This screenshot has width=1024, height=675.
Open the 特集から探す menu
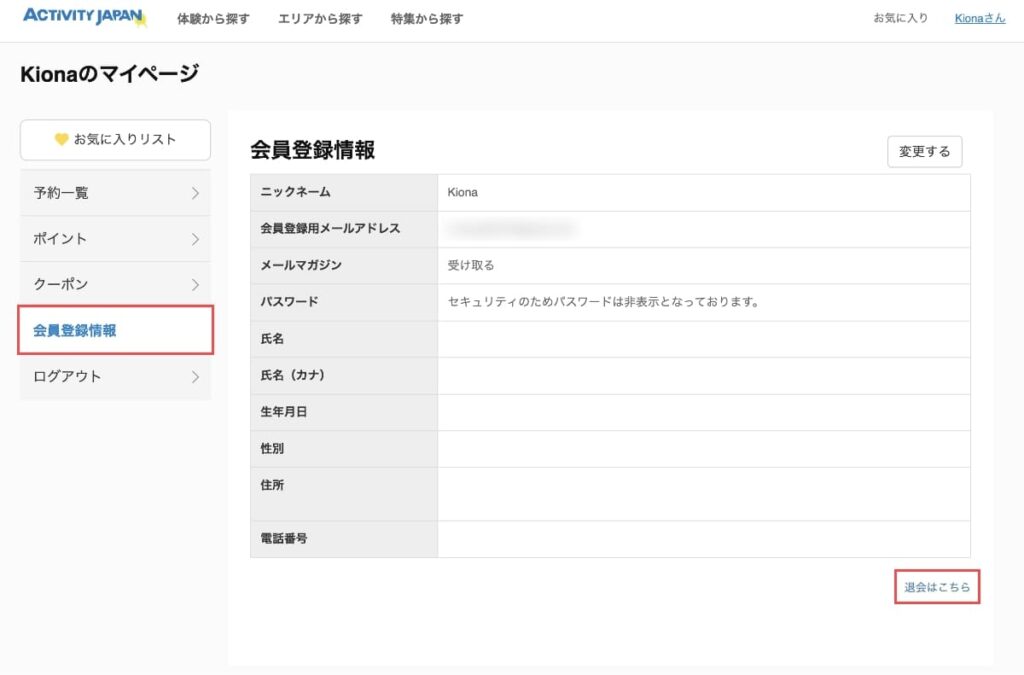[x=427, y=19]
